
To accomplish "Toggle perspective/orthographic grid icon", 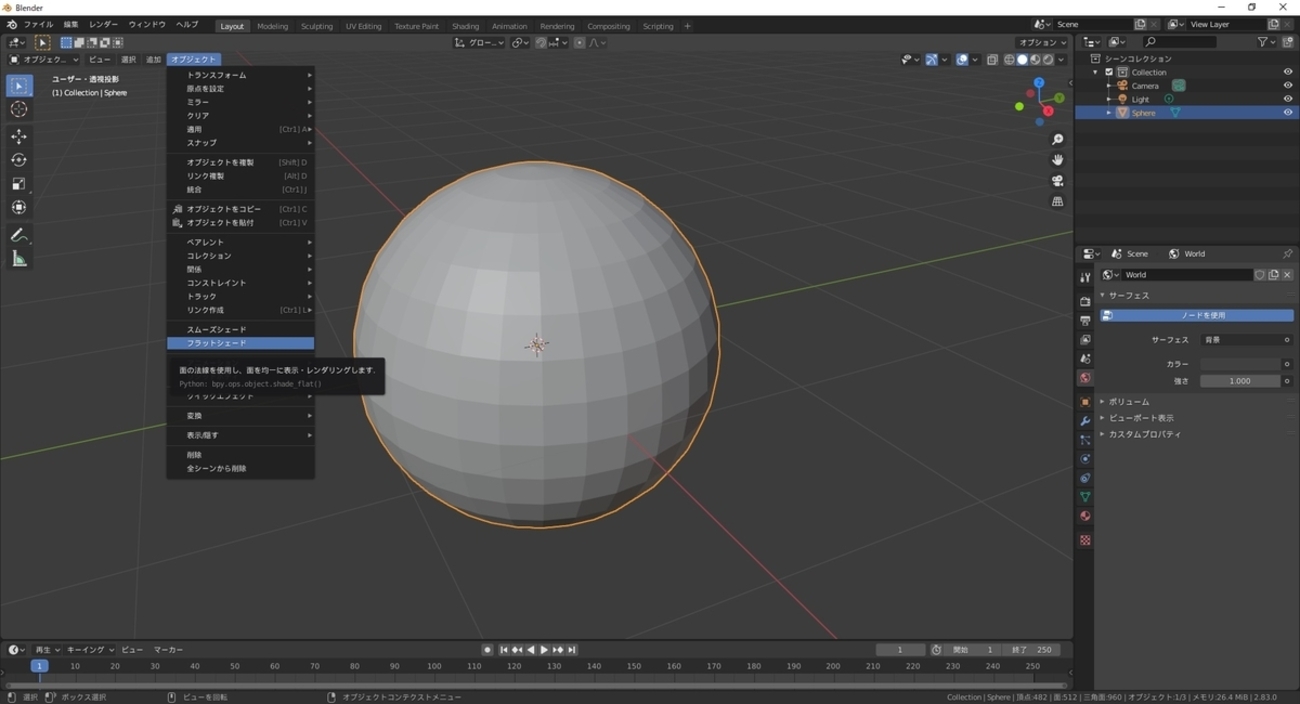I will click(1057, 202).
